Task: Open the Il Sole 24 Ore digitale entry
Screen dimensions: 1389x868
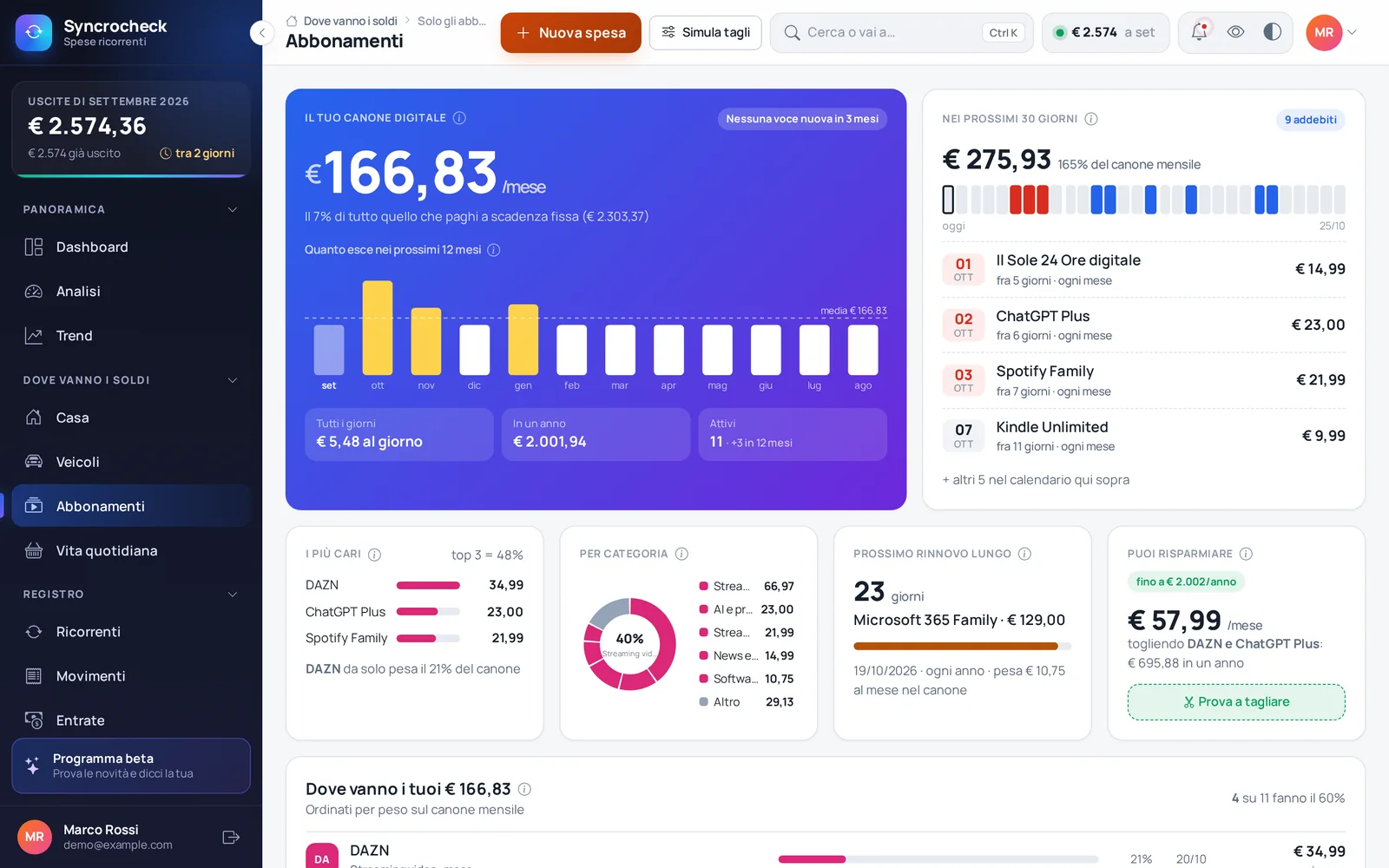Action: 1143,270
